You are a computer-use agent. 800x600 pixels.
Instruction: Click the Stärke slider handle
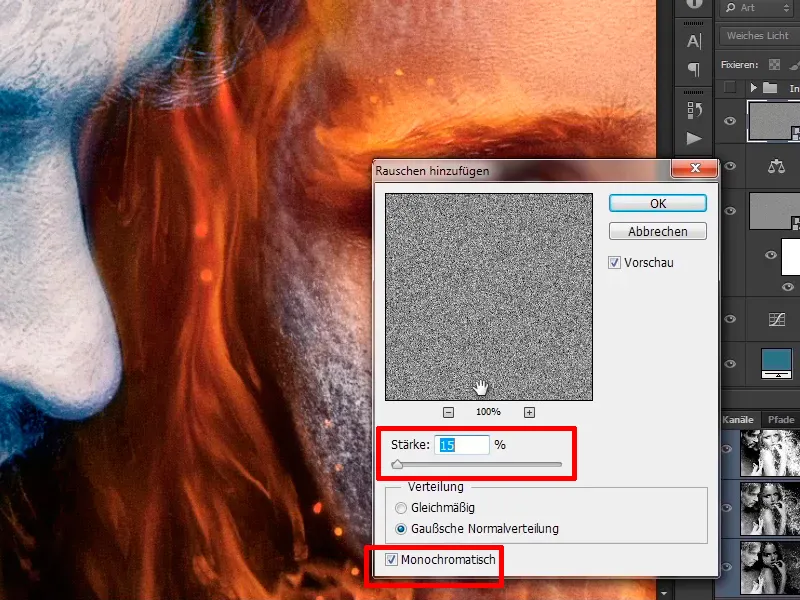point(397,465)
